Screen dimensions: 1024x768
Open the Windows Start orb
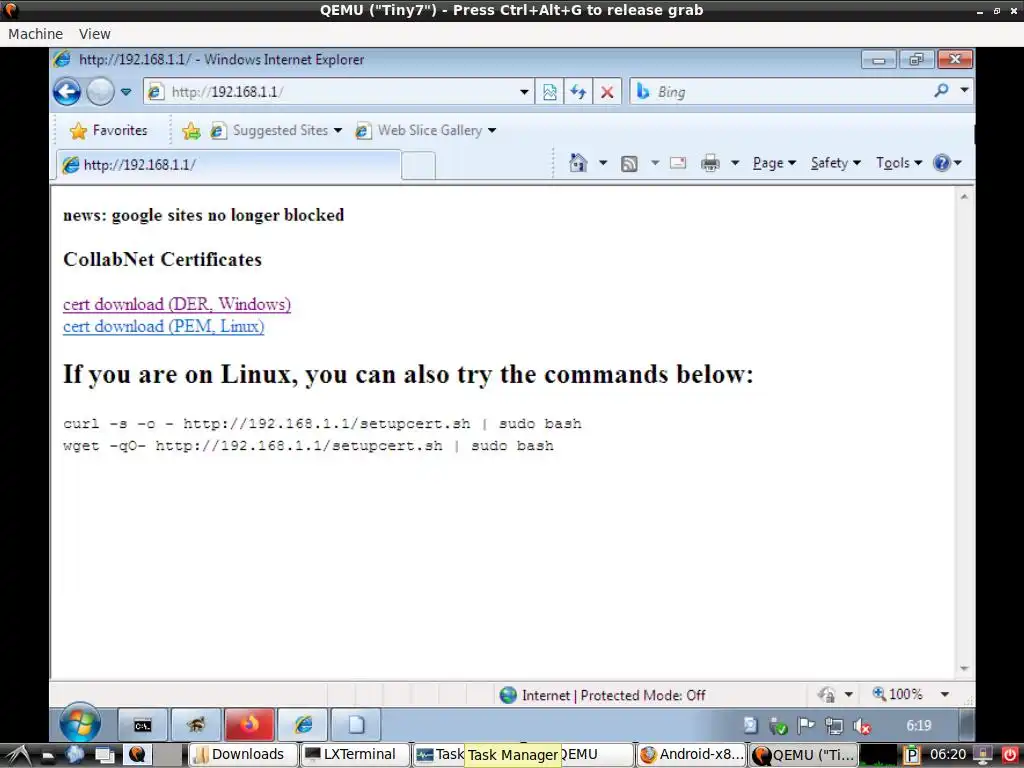click(x=80, y=724)
